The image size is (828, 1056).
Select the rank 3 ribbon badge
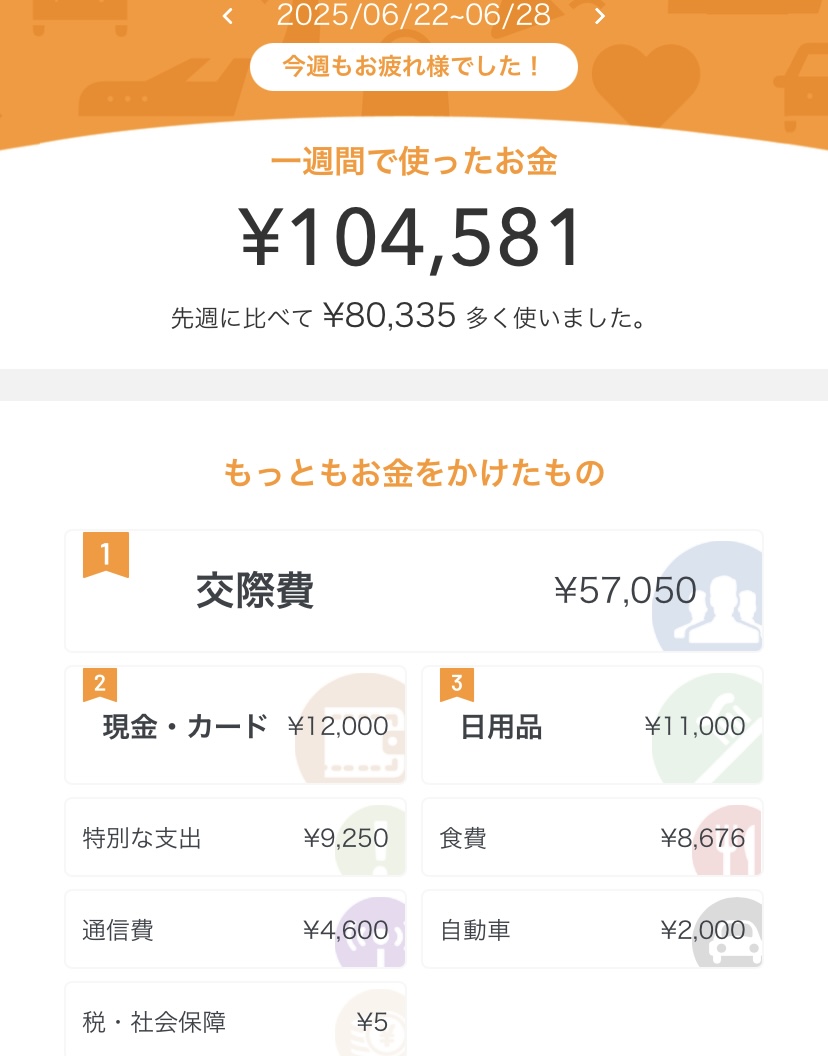[457, 686]
